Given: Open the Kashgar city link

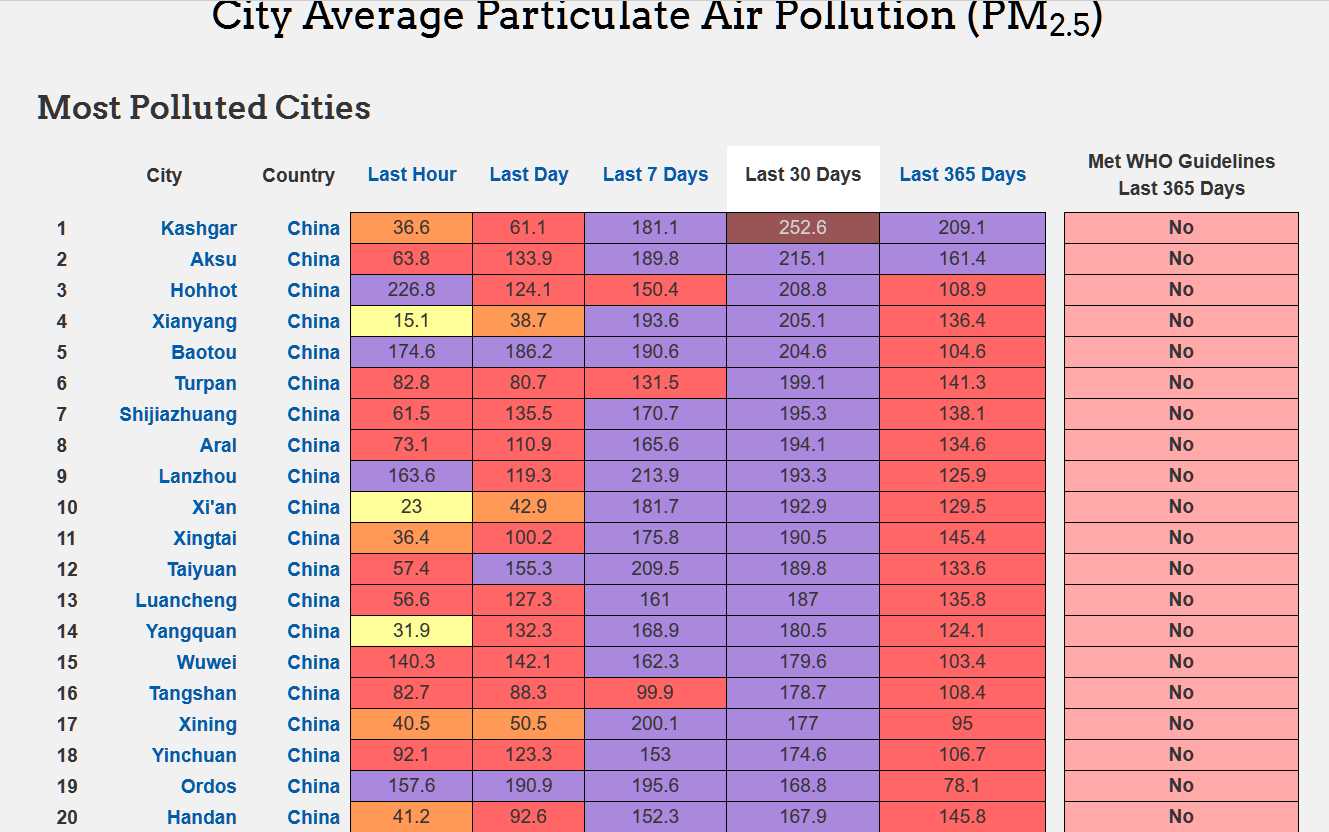Looking at the screenshot, I should (x=199, y=228).
